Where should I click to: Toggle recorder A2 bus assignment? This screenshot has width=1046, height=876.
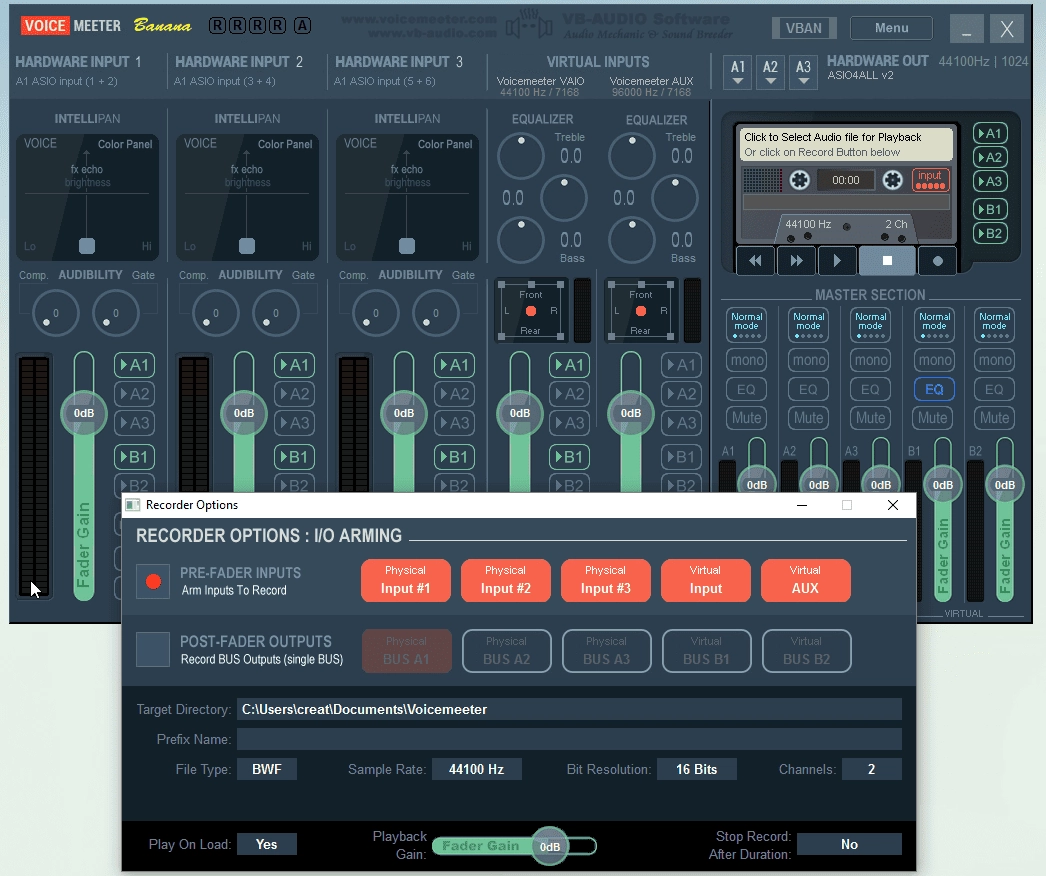click(x=990, y=157)
